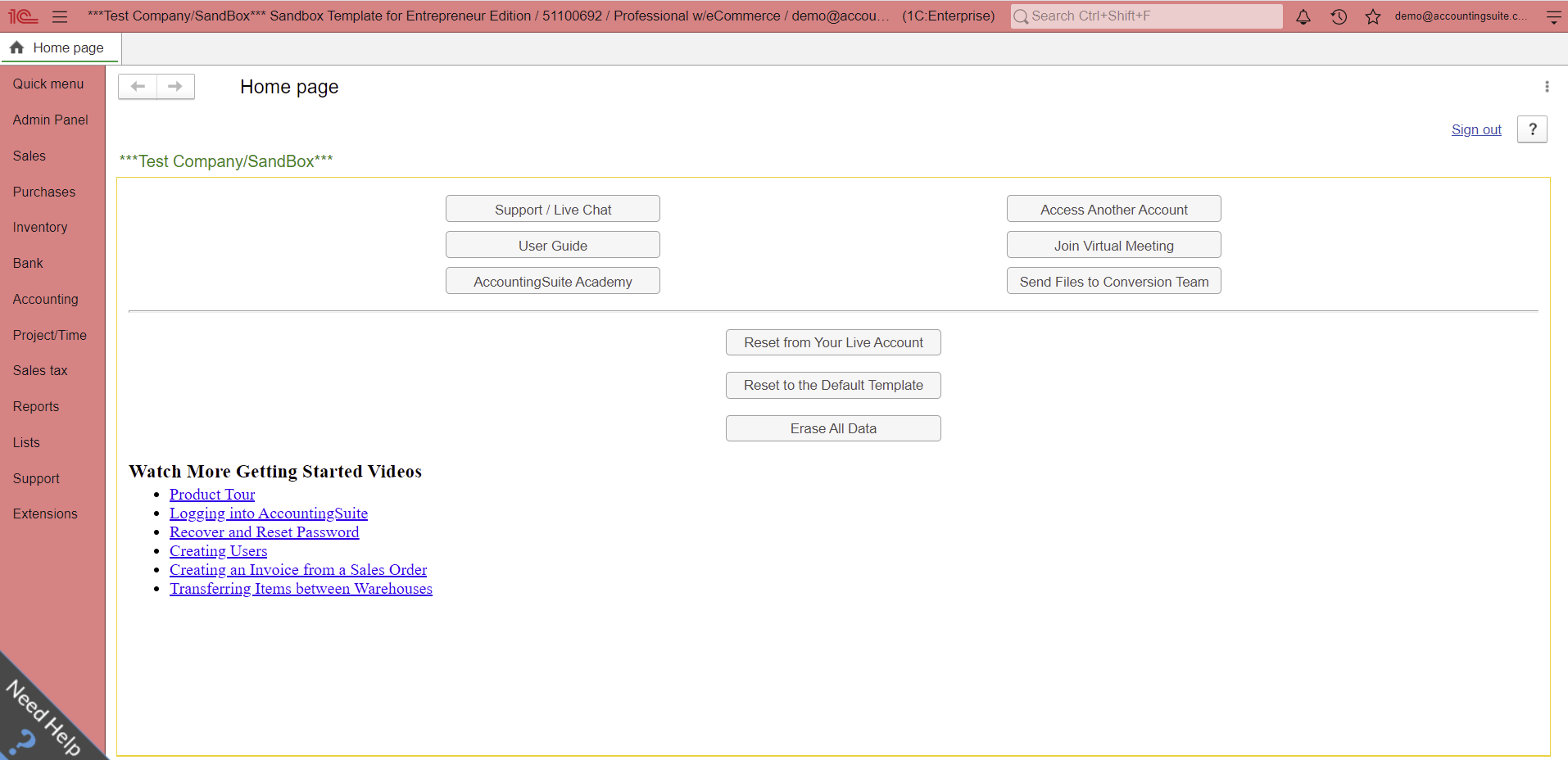Image resolution: width=1568 pixels, height=760 pixels.
Task: Click the Sign out link
Action: [x=1476, y=129]
